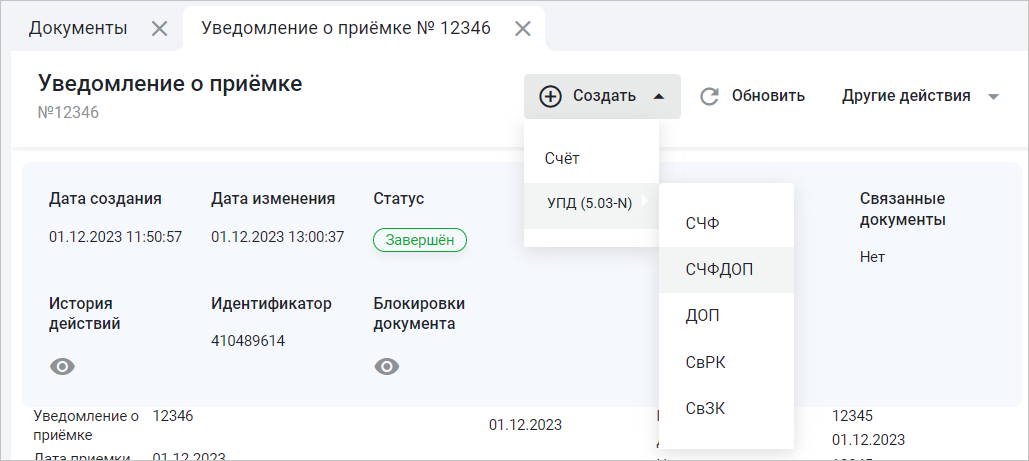This screenshot has width=1029, height=461.
Task: Select Счёт from the create menu
Action: (x=562, y=158)
